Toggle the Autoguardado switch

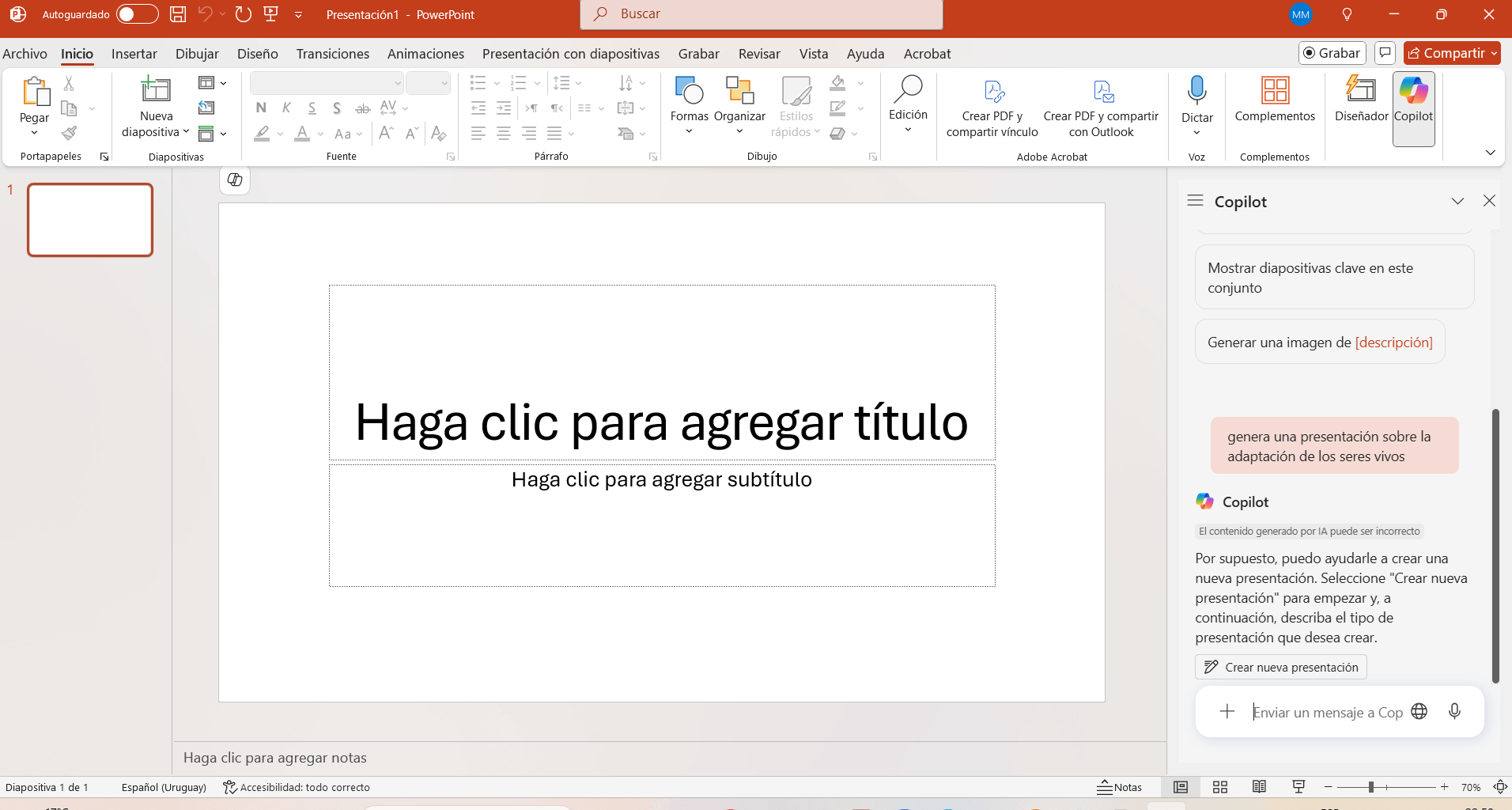point(137,14)
